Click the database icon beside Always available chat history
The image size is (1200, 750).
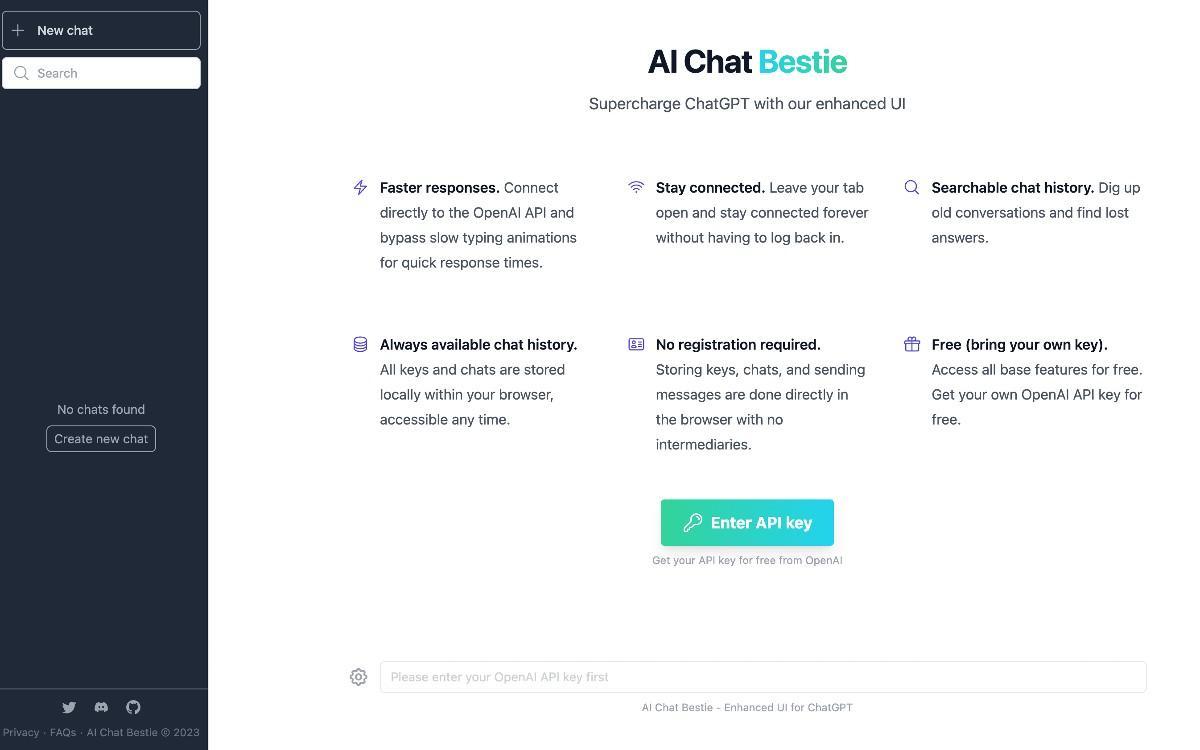pos(360,344)
